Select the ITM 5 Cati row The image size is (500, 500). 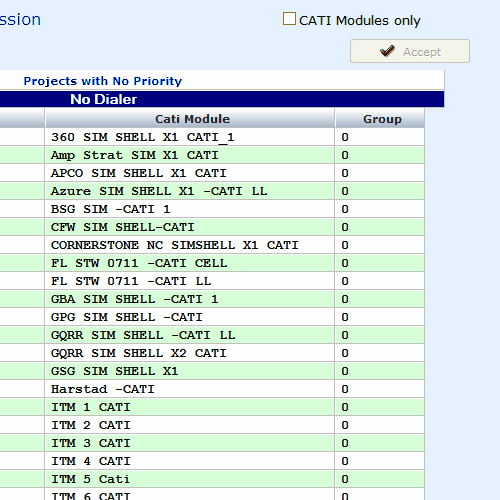point(212,479)
